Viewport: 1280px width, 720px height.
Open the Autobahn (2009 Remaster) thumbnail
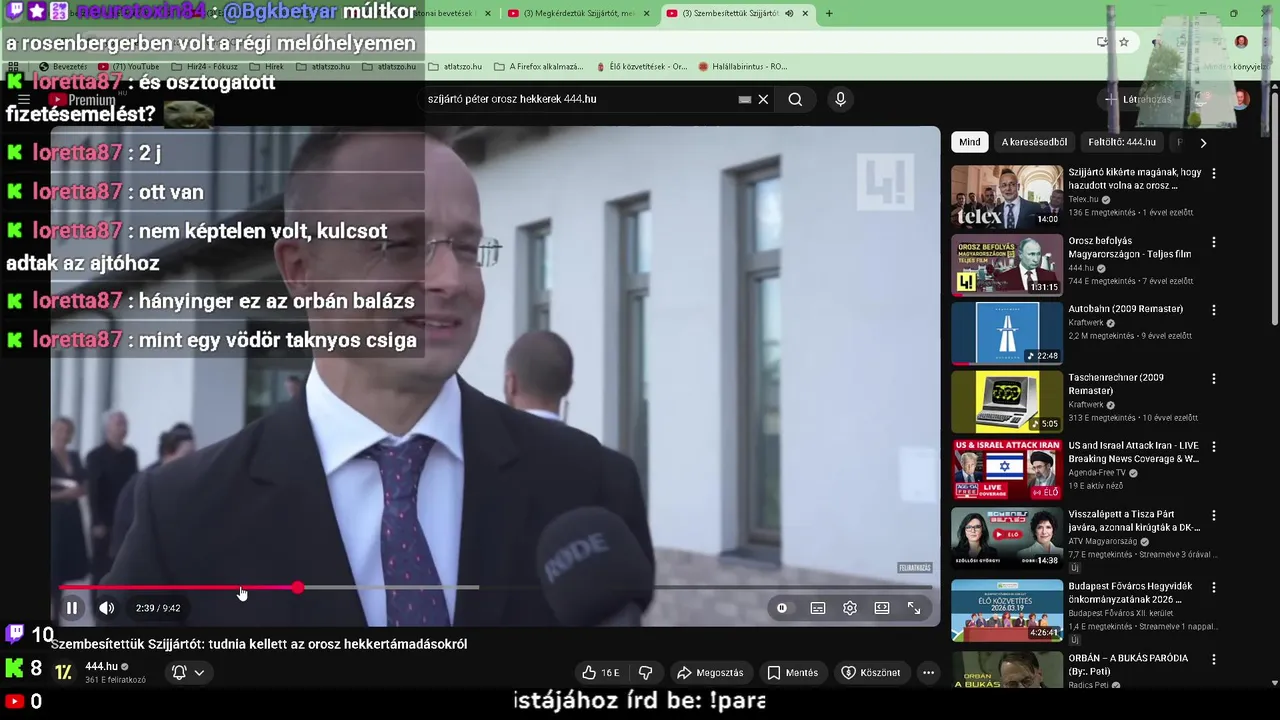point(1007,333)
